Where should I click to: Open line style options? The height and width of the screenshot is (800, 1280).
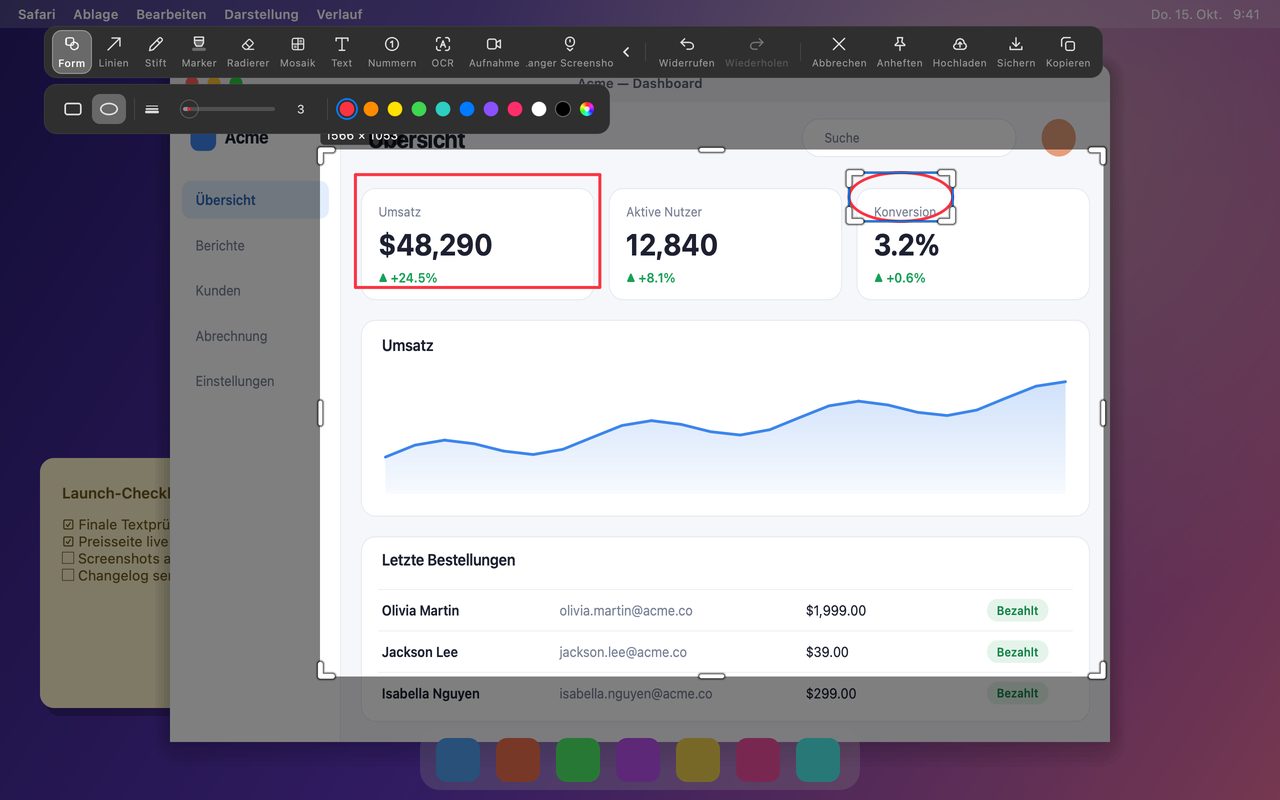[x=152, y=109]
